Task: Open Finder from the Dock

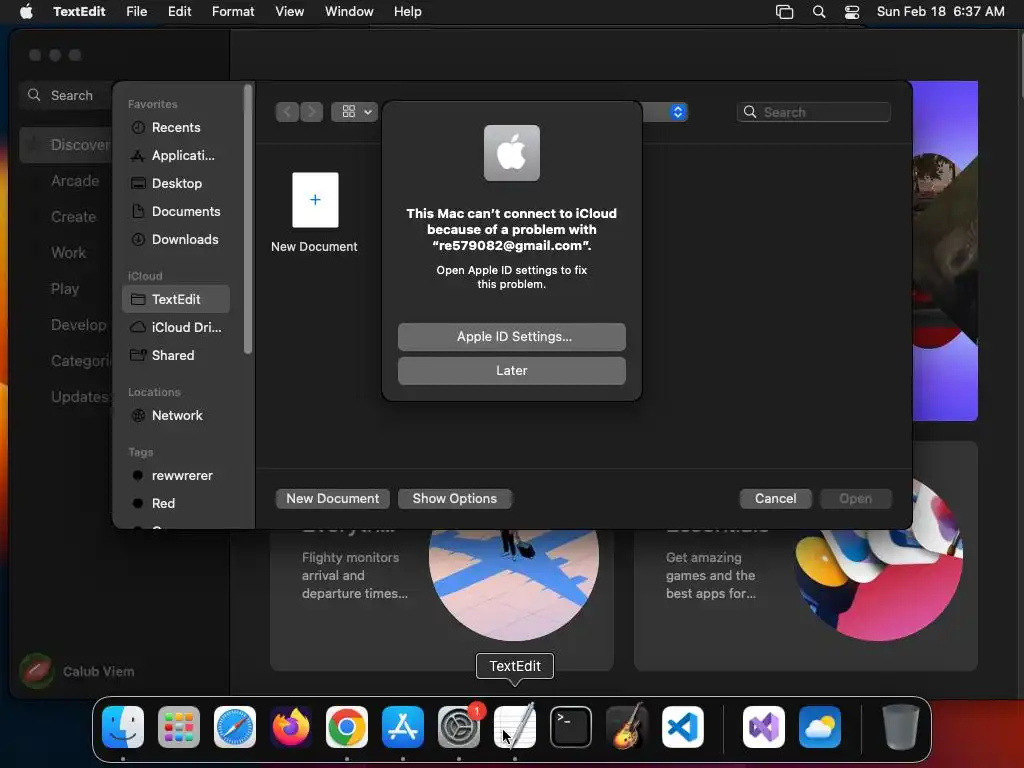Action: click(123, 727)
